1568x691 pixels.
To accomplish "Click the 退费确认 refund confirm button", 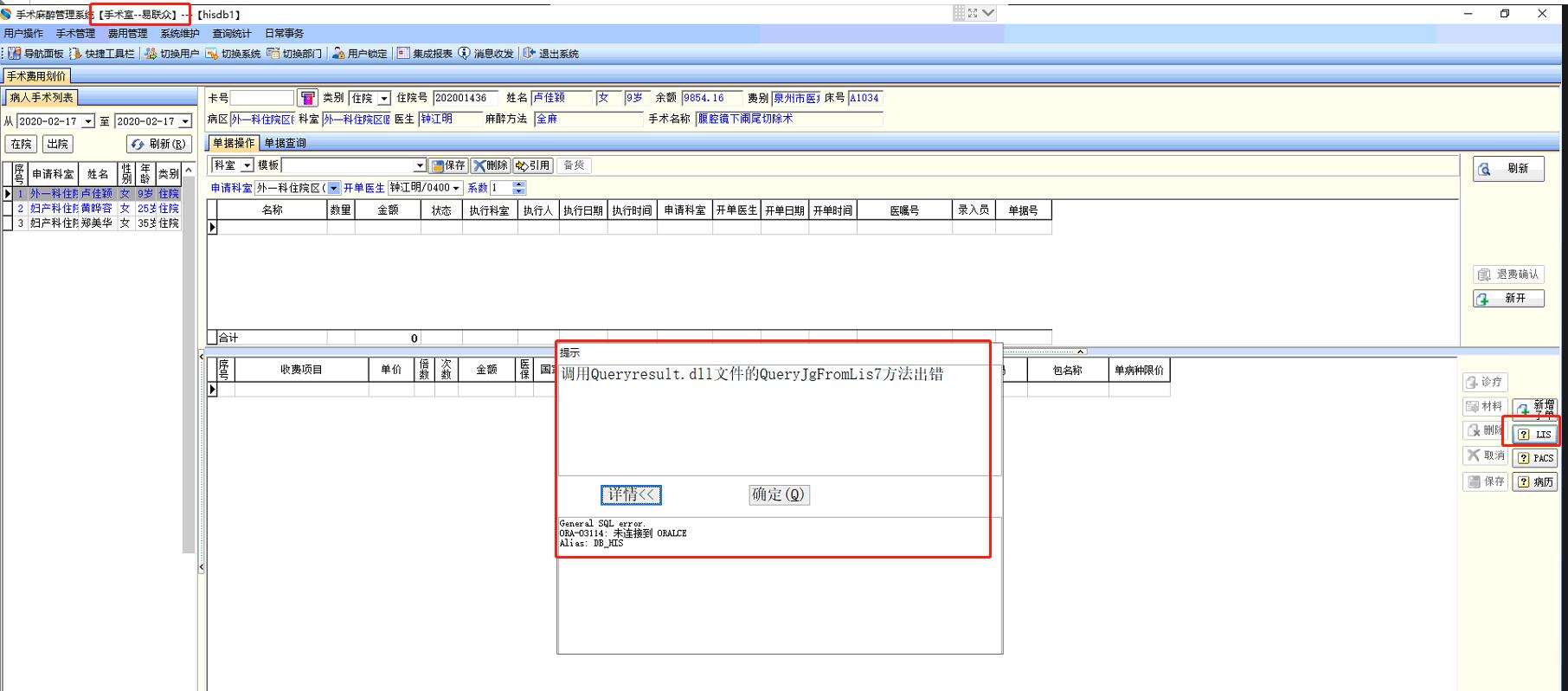I will tap(1508, 274).
